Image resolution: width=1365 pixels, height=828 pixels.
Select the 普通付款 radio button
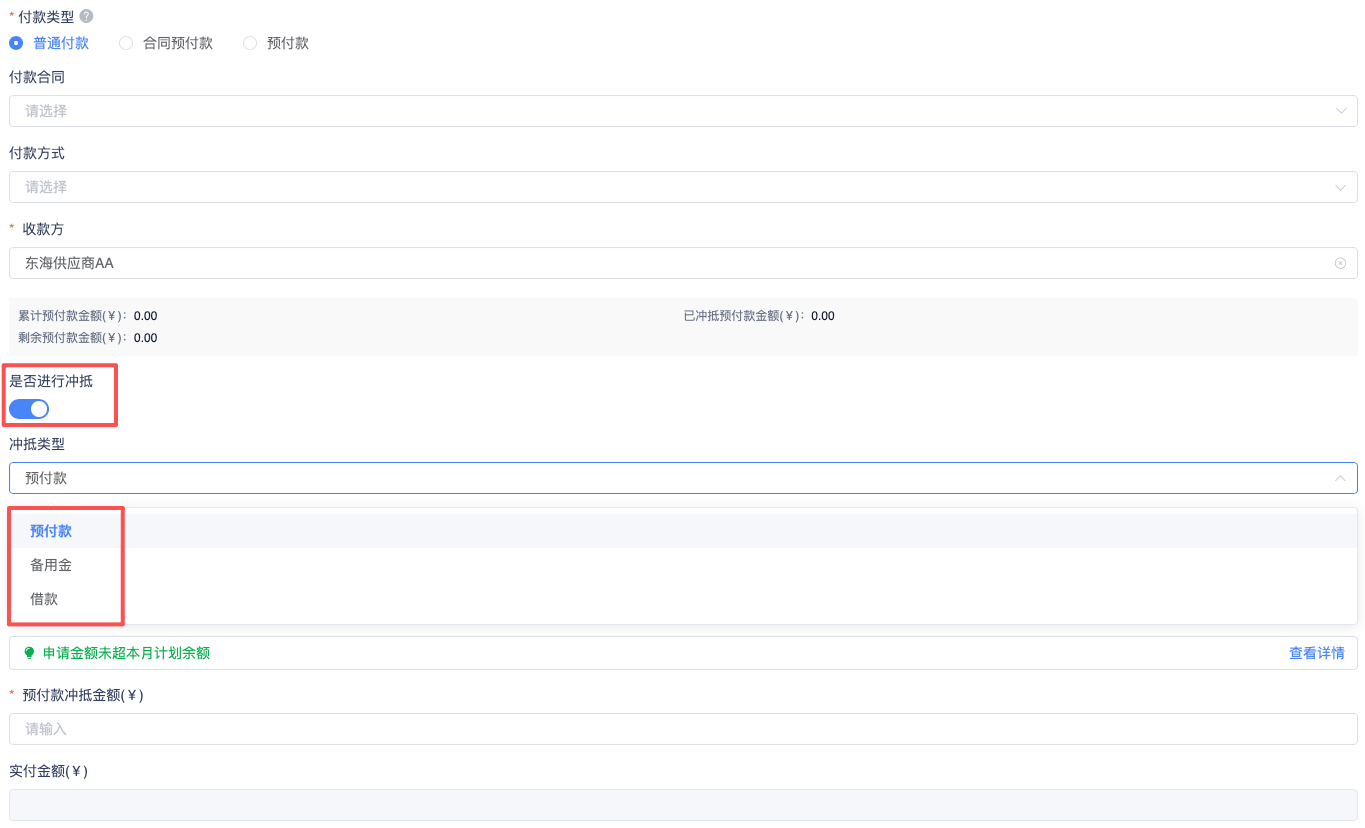(16, 43)
